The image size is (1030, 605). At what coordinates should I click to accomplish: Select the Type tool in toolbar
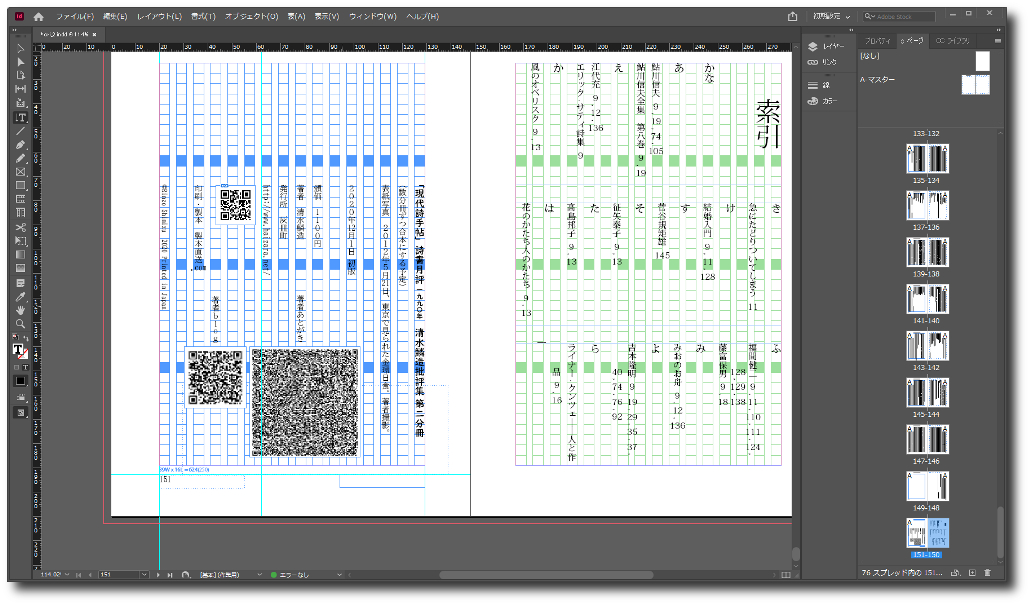pos(20,117)
